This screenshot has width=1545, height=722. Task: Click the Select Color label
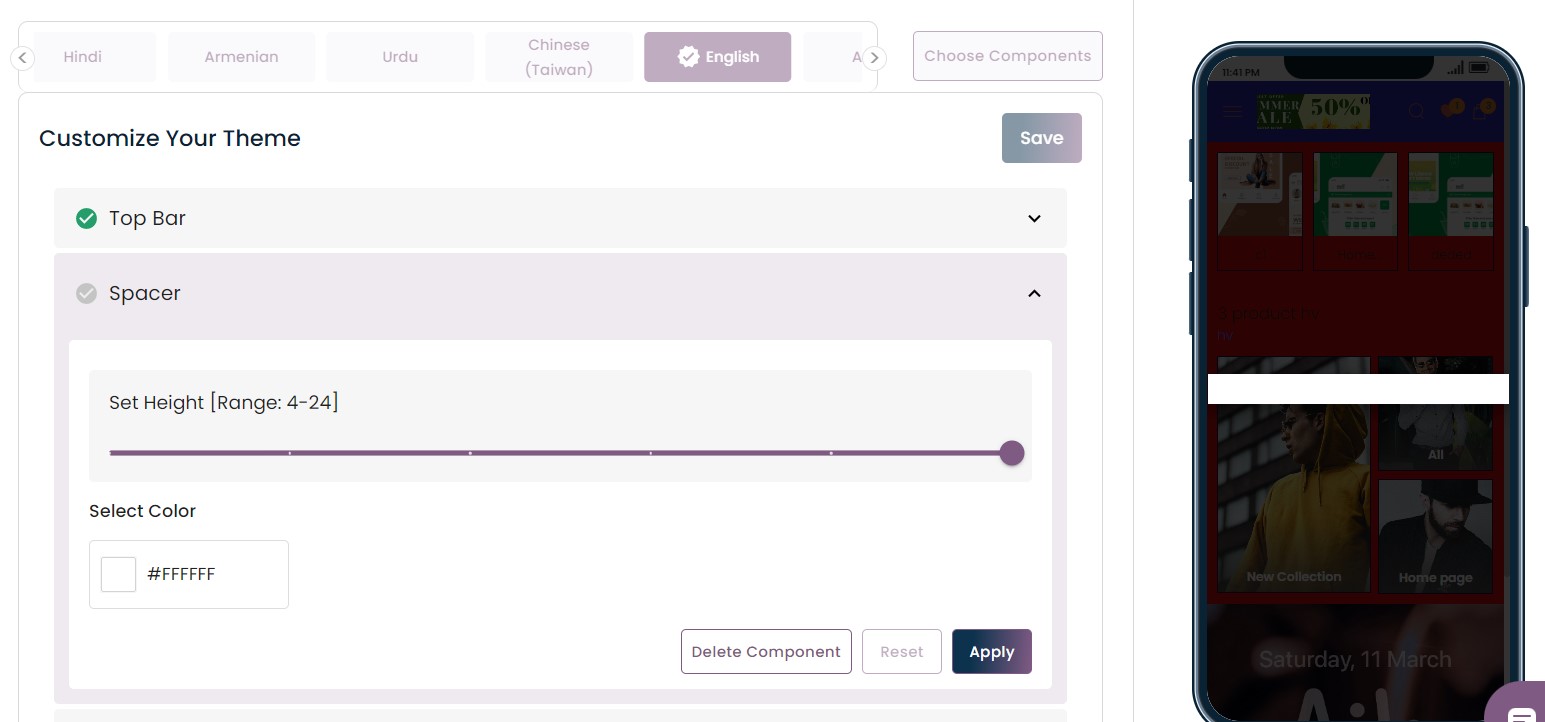pos(142,511)
